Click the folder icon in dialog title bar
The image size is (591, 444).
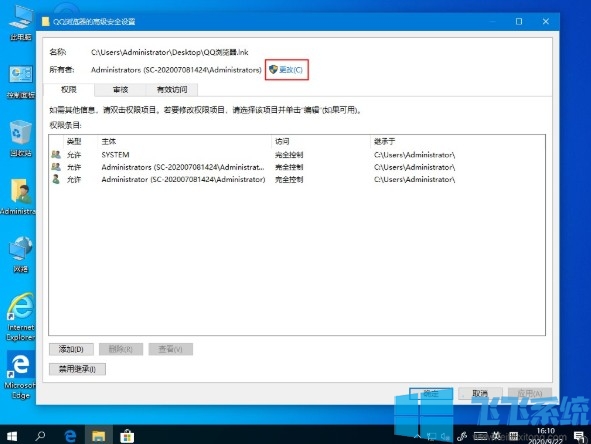click(x=46, y=21)
